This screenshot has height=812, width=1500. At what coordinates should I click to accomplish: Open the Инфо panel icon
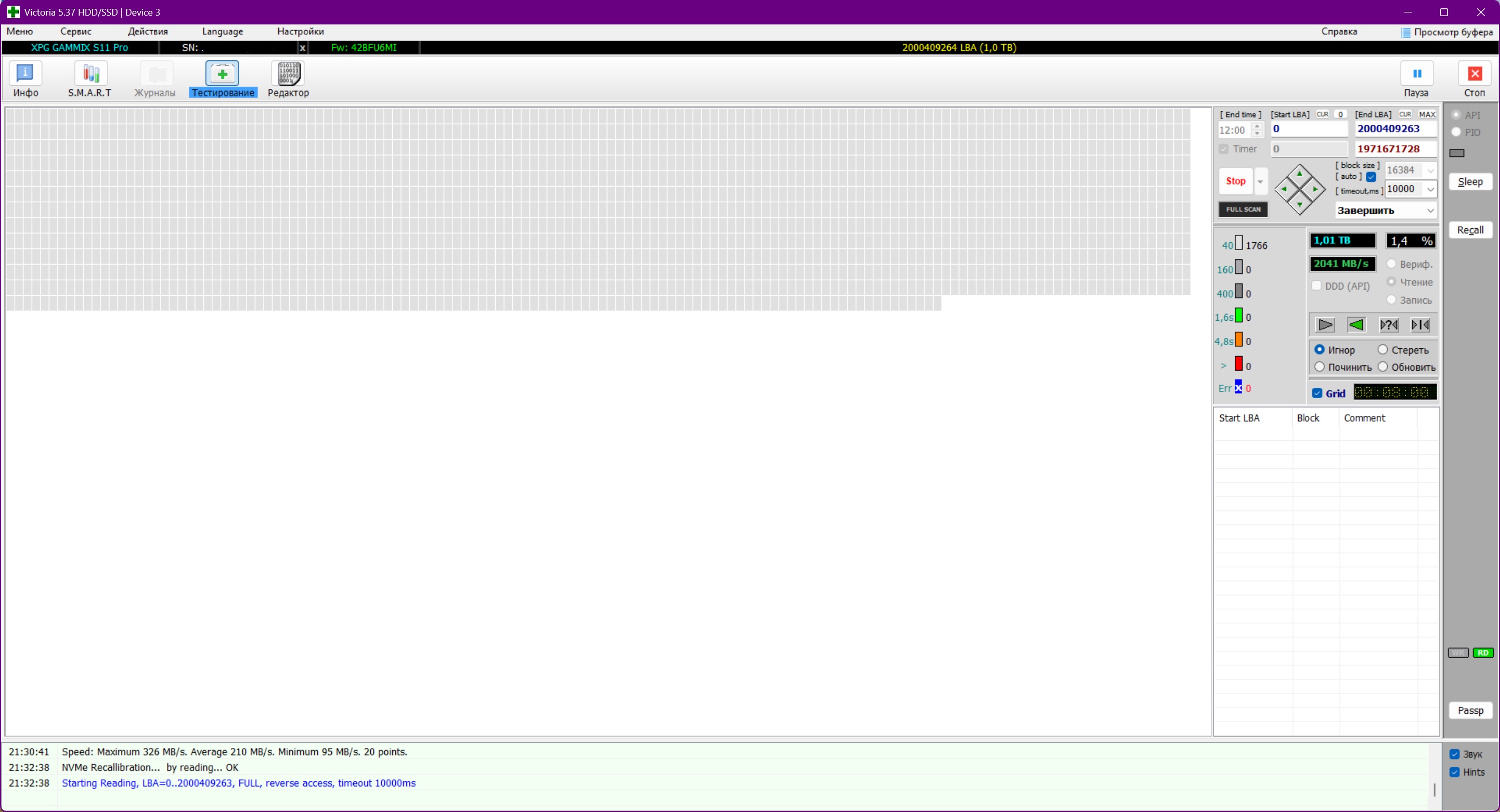25,74
